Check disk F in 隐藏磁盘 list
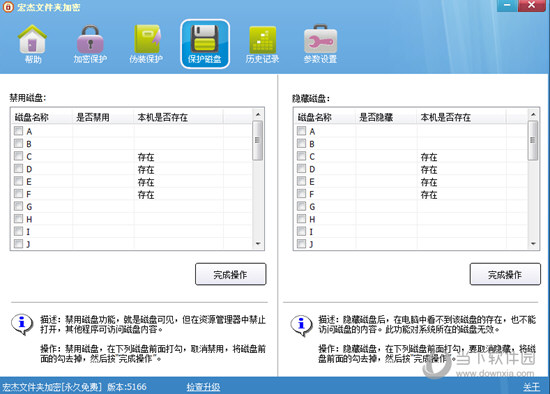550x394 pixels. click(x=301, y=194)
